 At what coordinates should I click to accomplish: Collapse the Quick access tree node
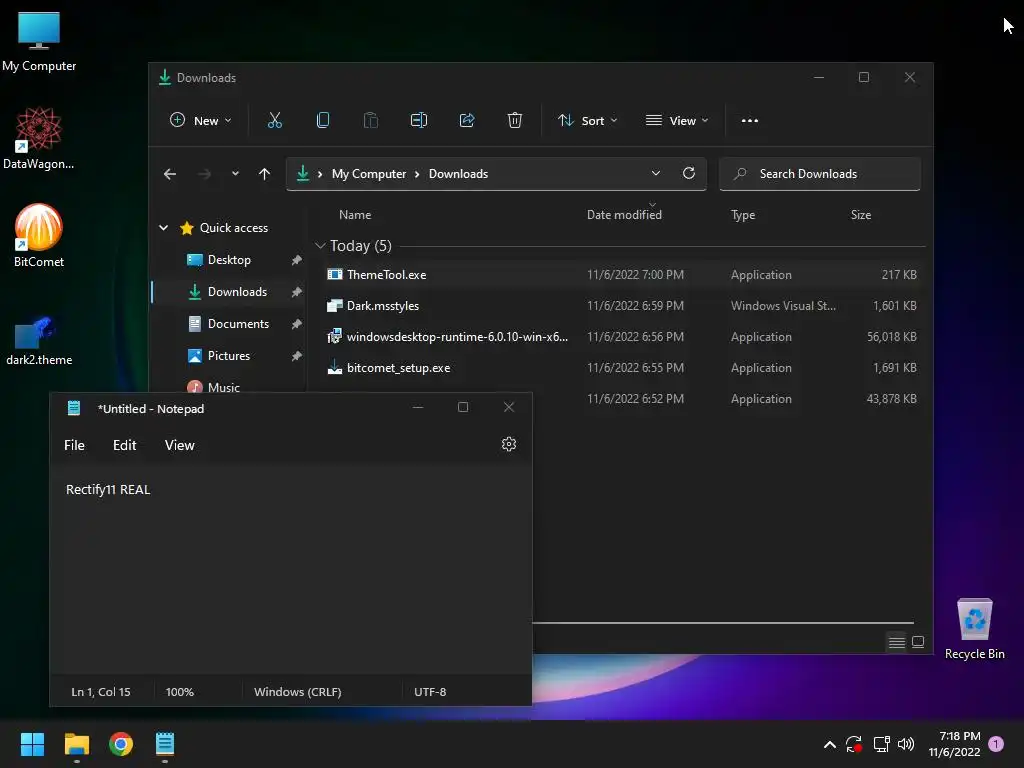tap(164, 228)
